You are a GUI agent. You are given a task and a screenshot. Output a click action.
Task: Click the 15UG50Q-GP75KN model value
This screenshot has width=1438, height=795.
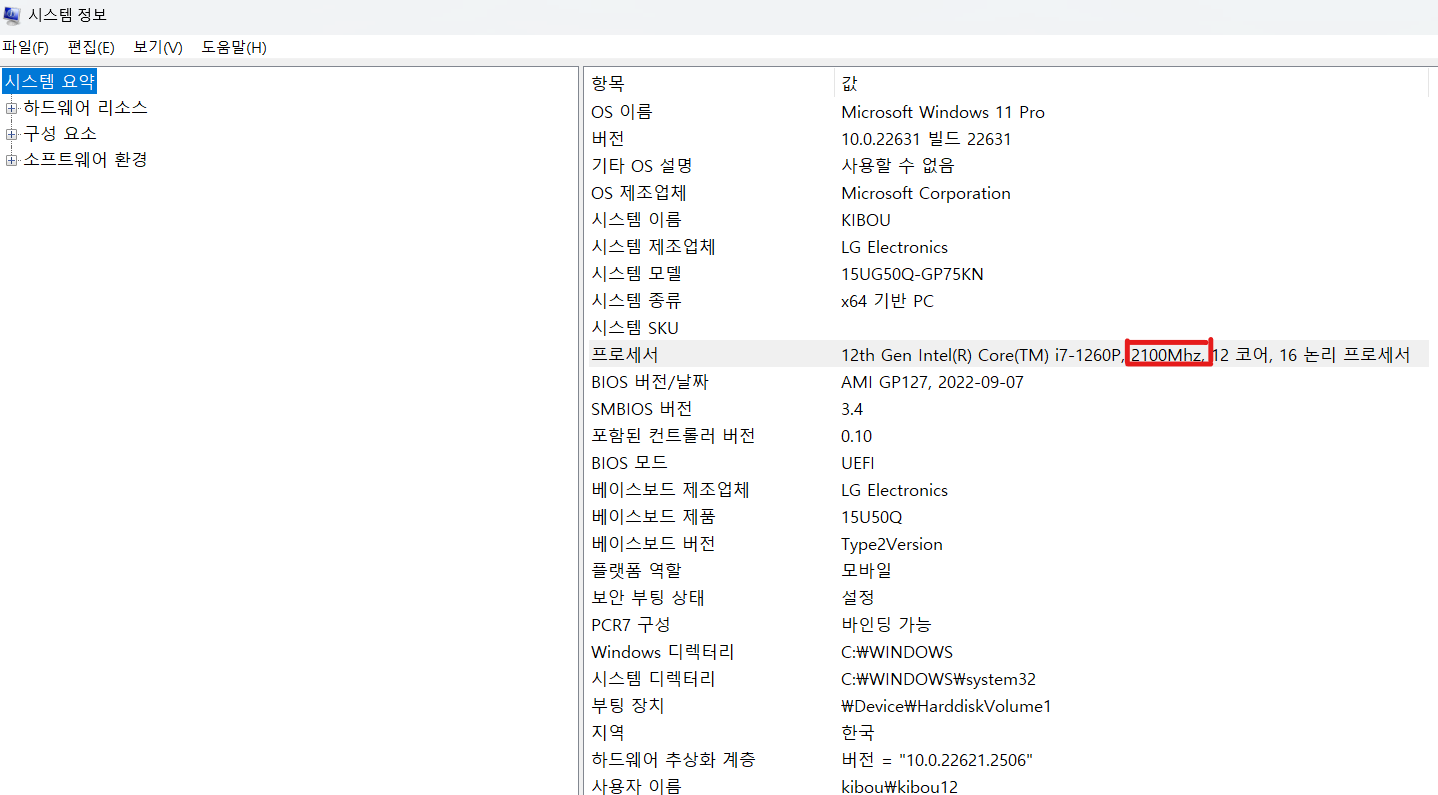(x=912, y=274)
